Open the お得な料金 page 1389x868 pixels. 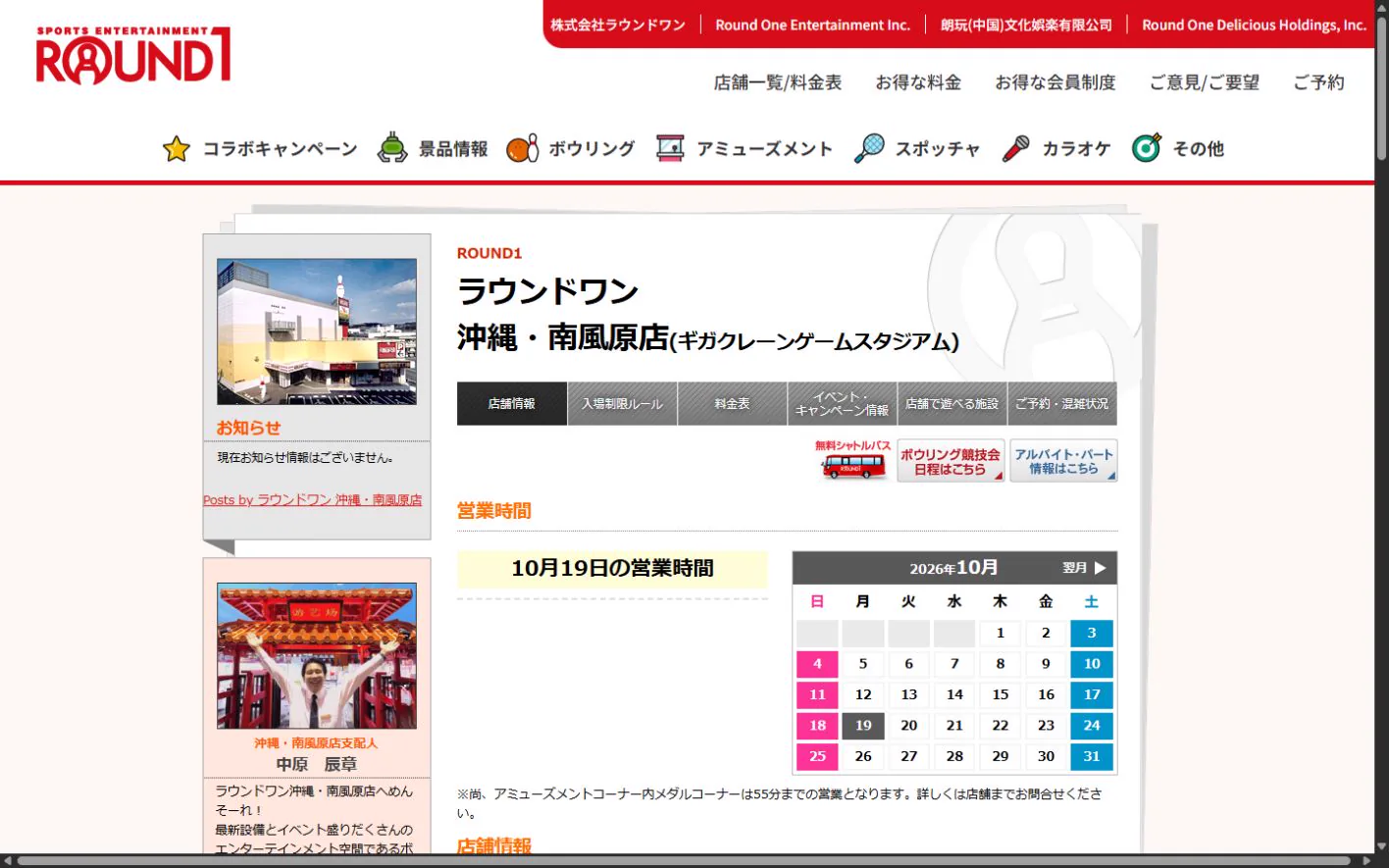point(918,82)
